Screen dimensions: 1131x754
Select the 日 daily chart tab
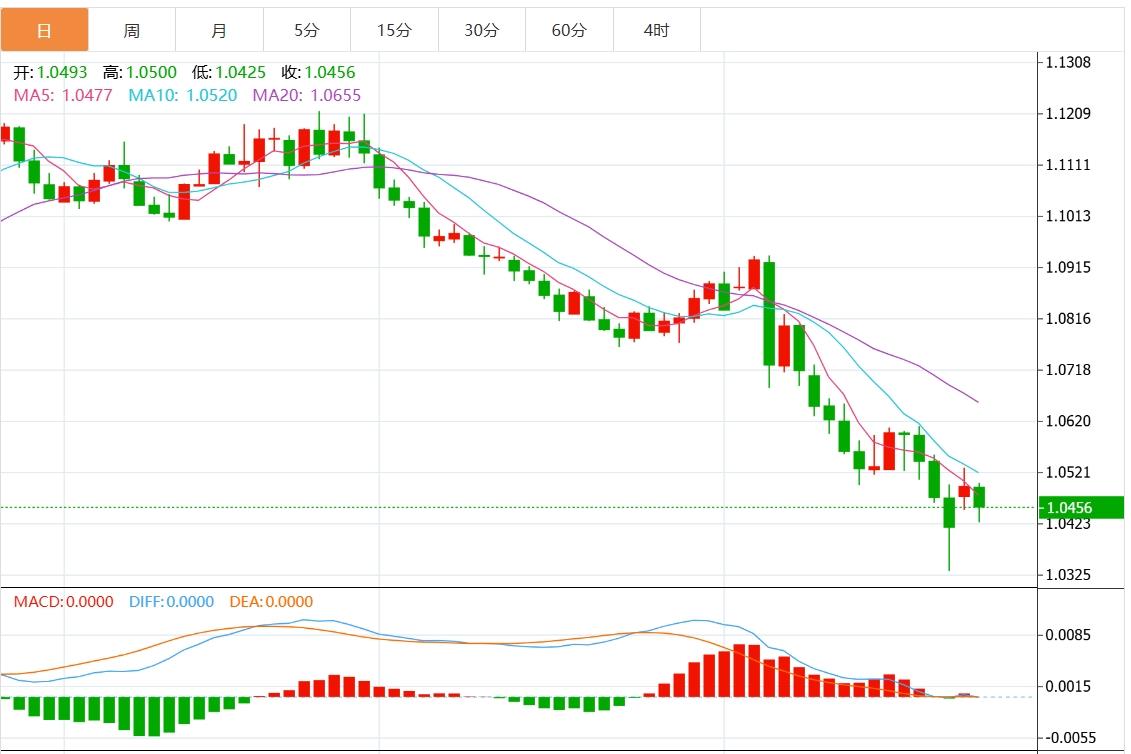[44, 30]
